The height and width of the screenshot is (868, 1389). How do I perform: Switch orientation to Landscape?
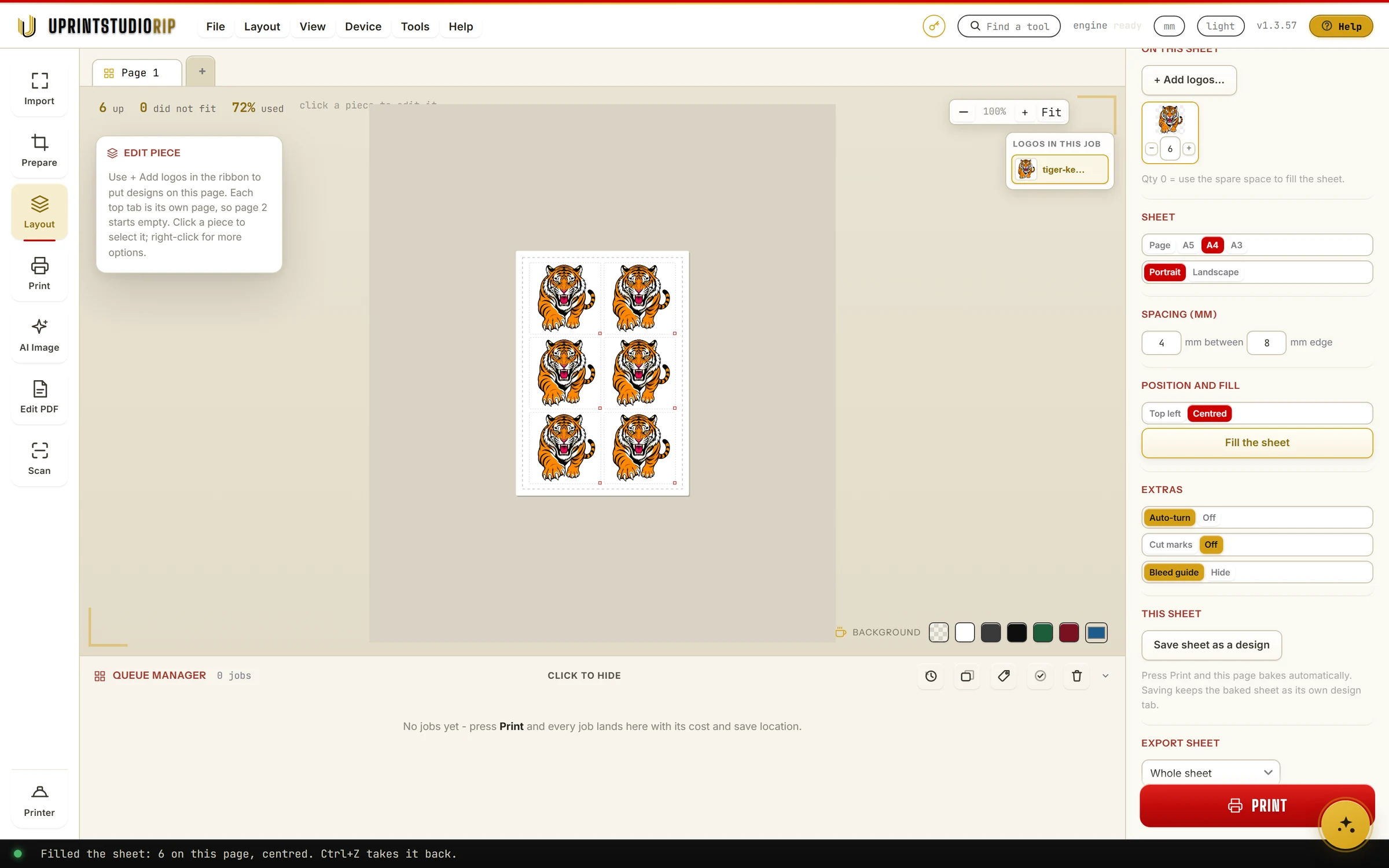coord(1215,272)
